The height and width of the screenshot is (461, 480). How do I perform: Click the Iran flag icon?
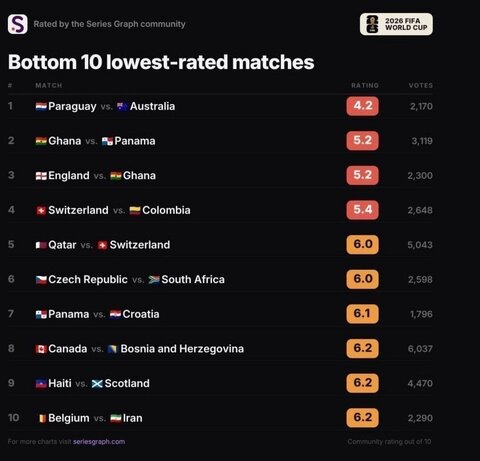[x=116, y=418]
